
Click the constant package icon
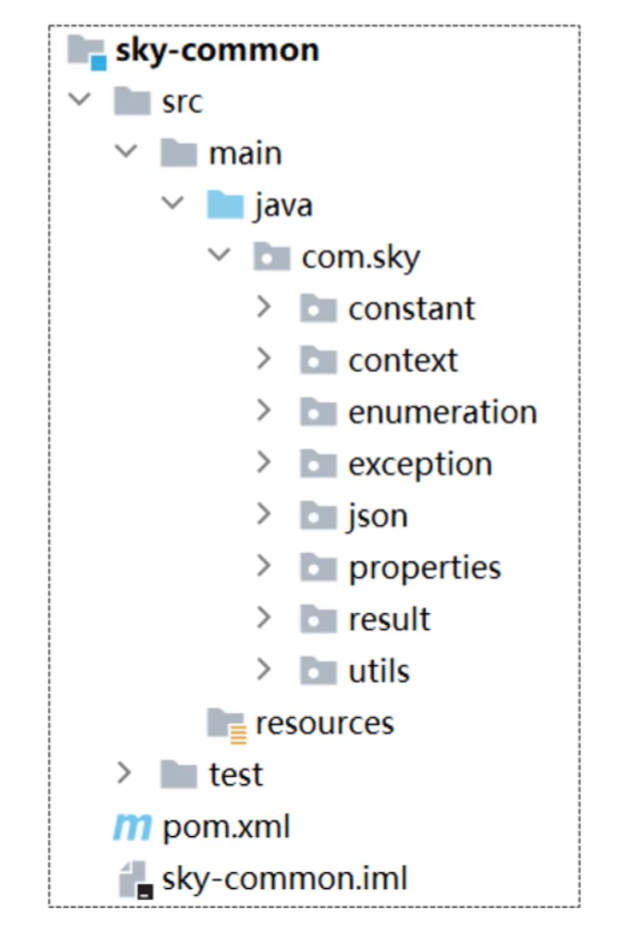click(318, 308)
